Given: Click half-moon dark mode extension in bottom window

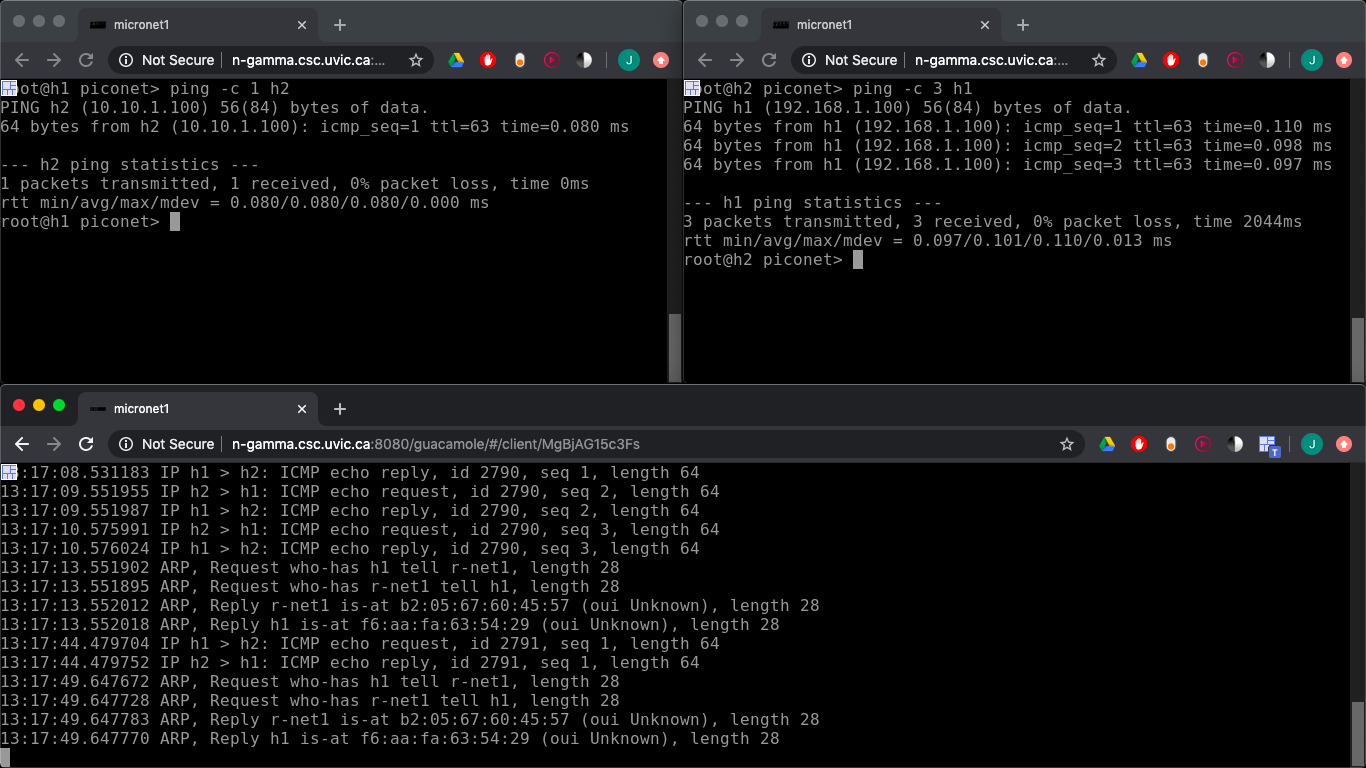Looking at the screenshot, I should [x=1235, y=444].
